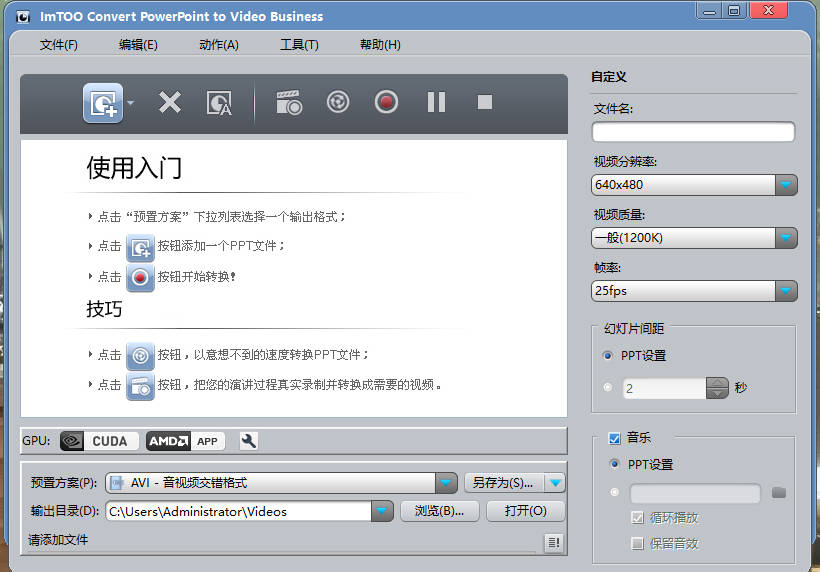This screenshot has height=572, width=820.
Task: Click the music file browse folder icon
Action: click(x=779, y=493)
